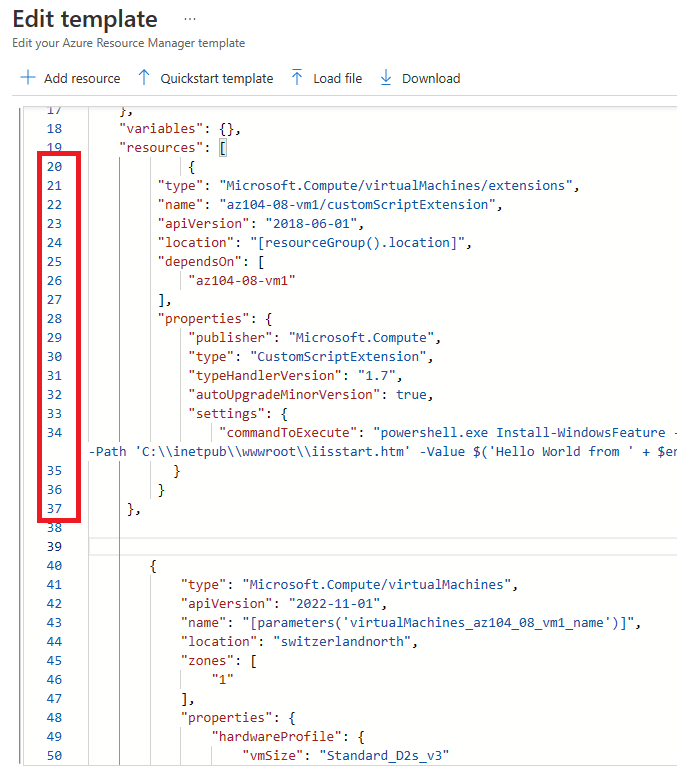Click "apiVersion" key on line 42
The height and width of the screenshot is (767, 677).
click(226, 604)
